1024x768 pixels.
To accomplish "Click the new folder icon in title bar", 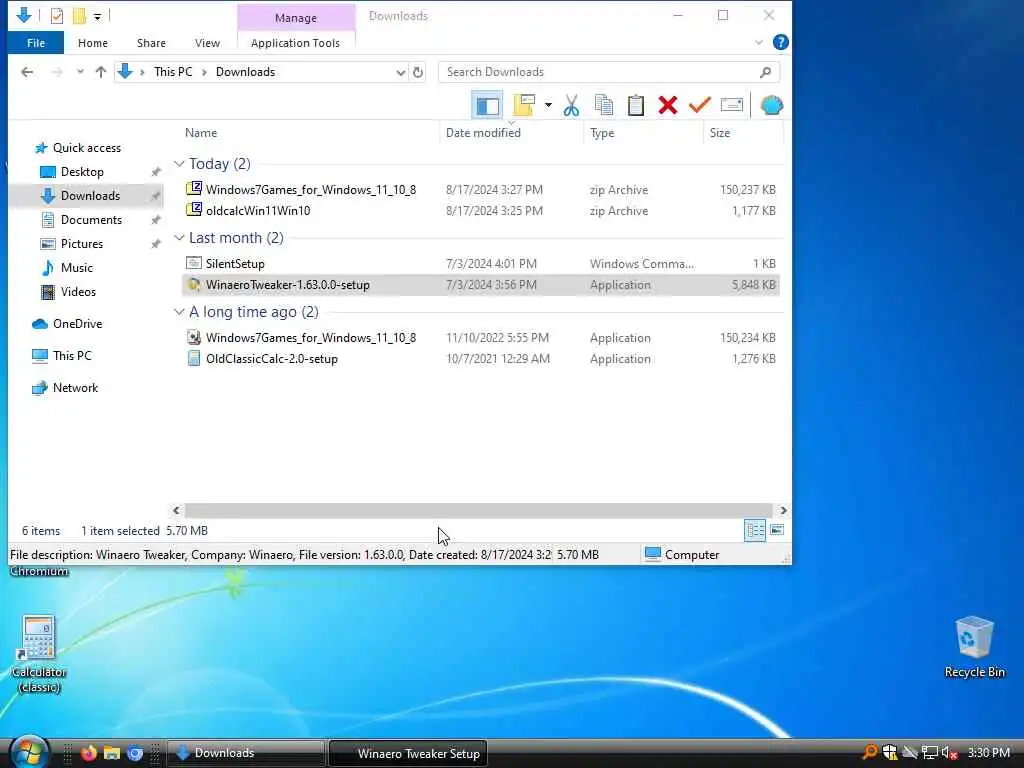I will pos(79,16).
